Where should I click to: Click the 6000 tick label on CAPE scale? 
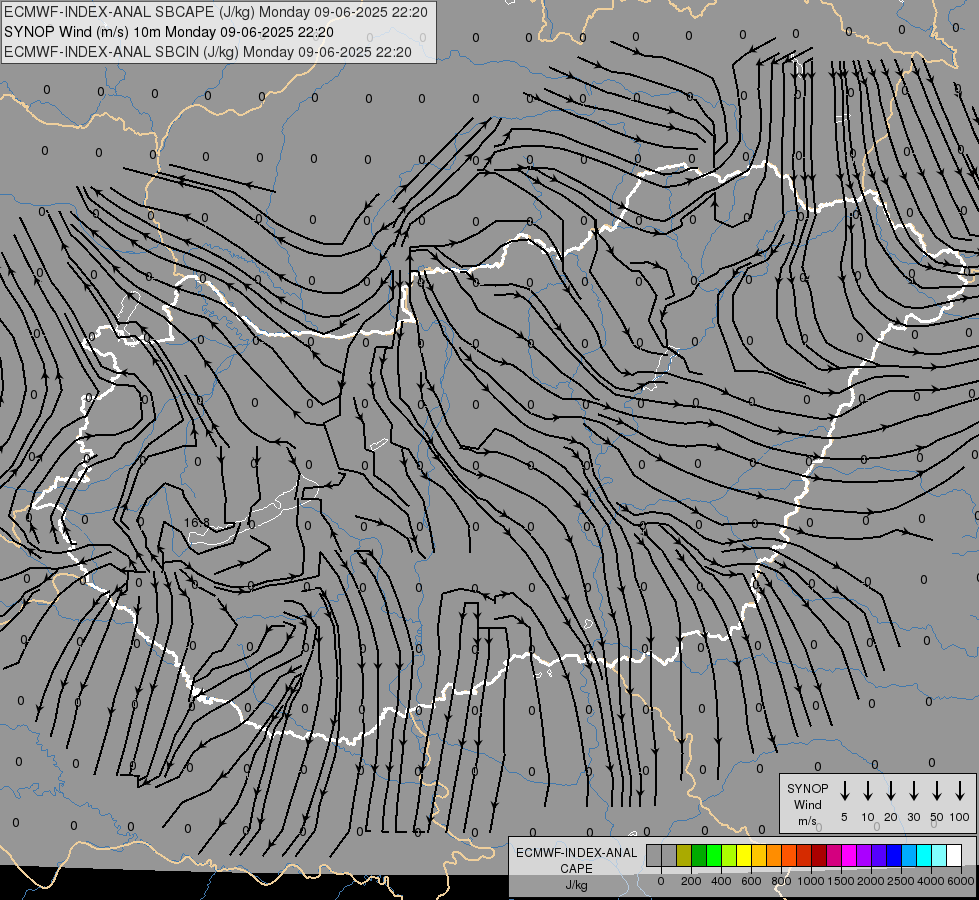pyautogui.click(x=961, y=881)
